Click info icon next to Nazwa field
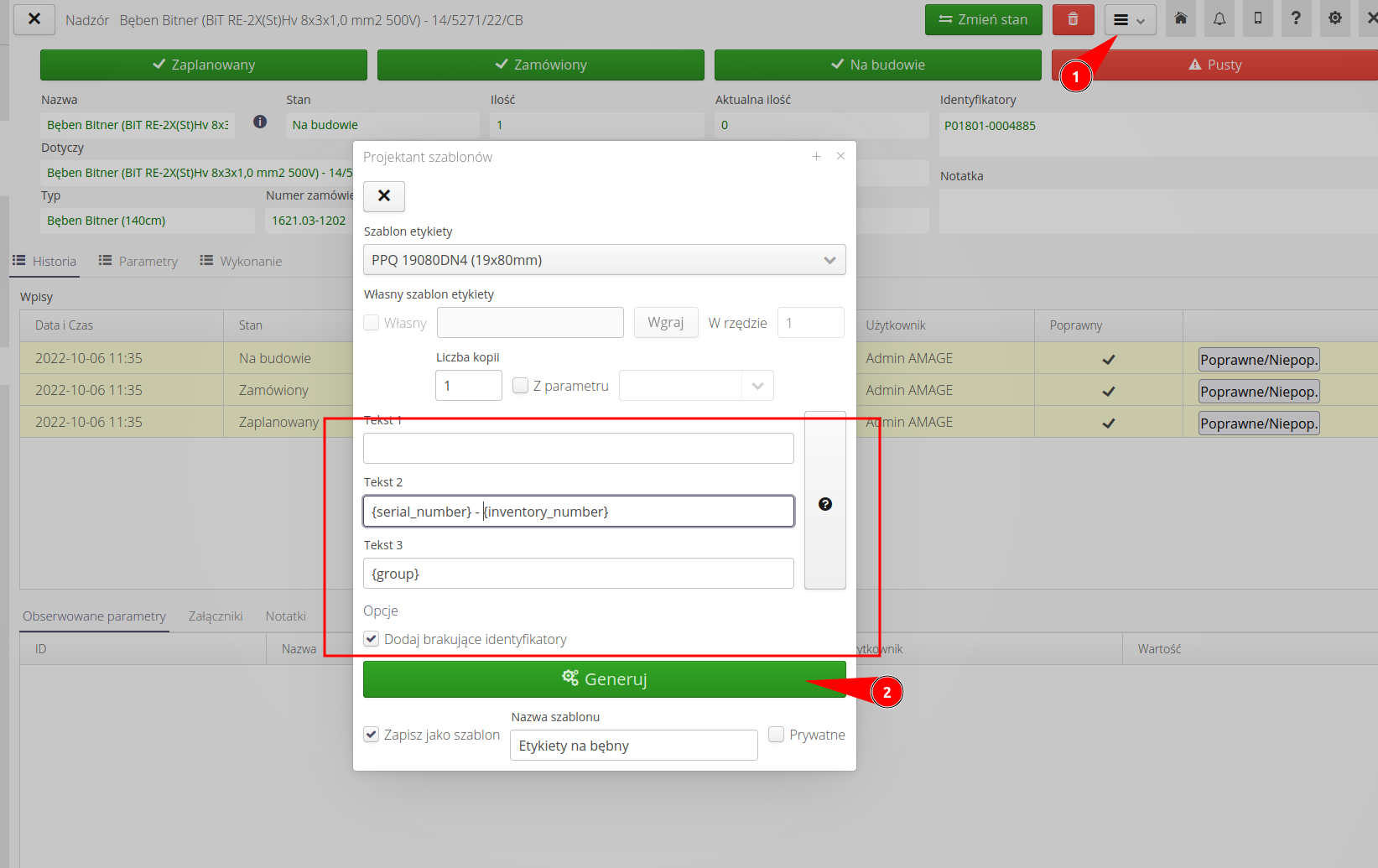 (x=260, y=122)
